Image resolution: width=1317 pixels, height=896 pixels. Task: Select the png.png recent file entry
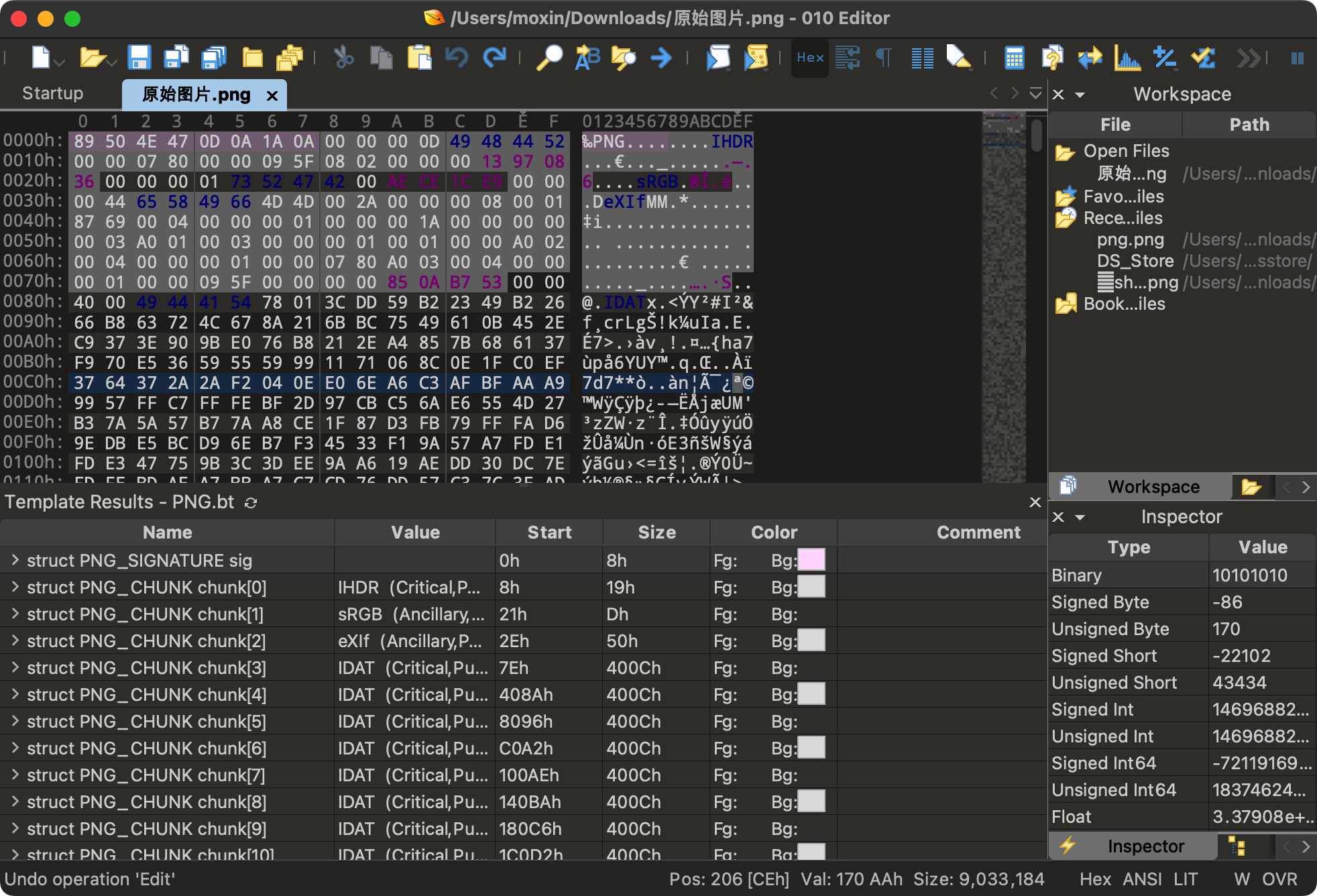click(x=1130, y=239)
